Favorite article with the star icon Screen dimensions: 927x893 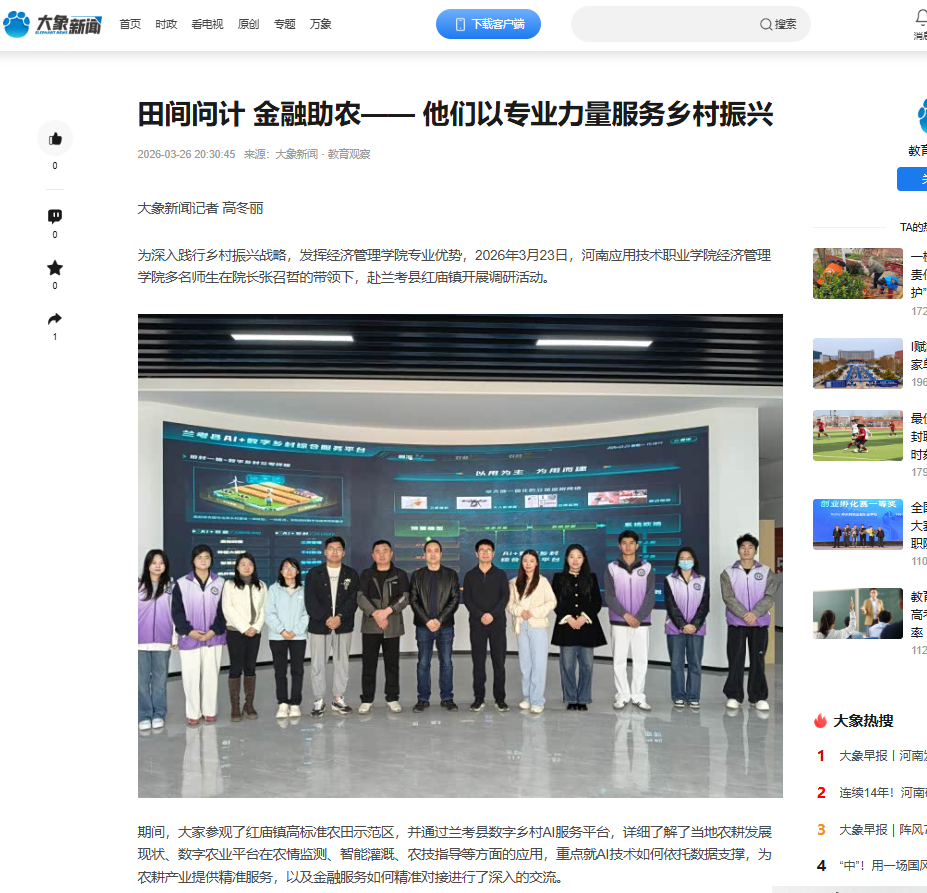click(x=55, y=268)
